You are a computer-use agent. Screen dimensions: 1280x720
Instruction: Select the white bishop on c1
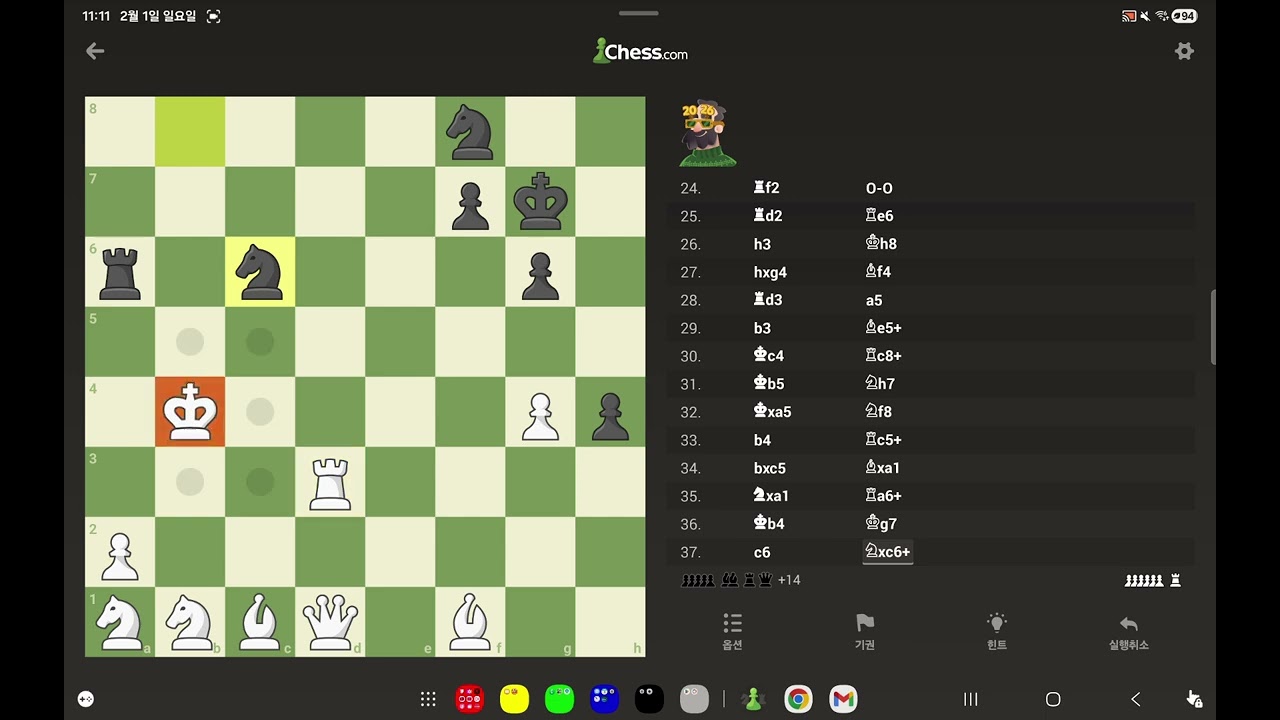pyautogui.click(x=260, y=621)
